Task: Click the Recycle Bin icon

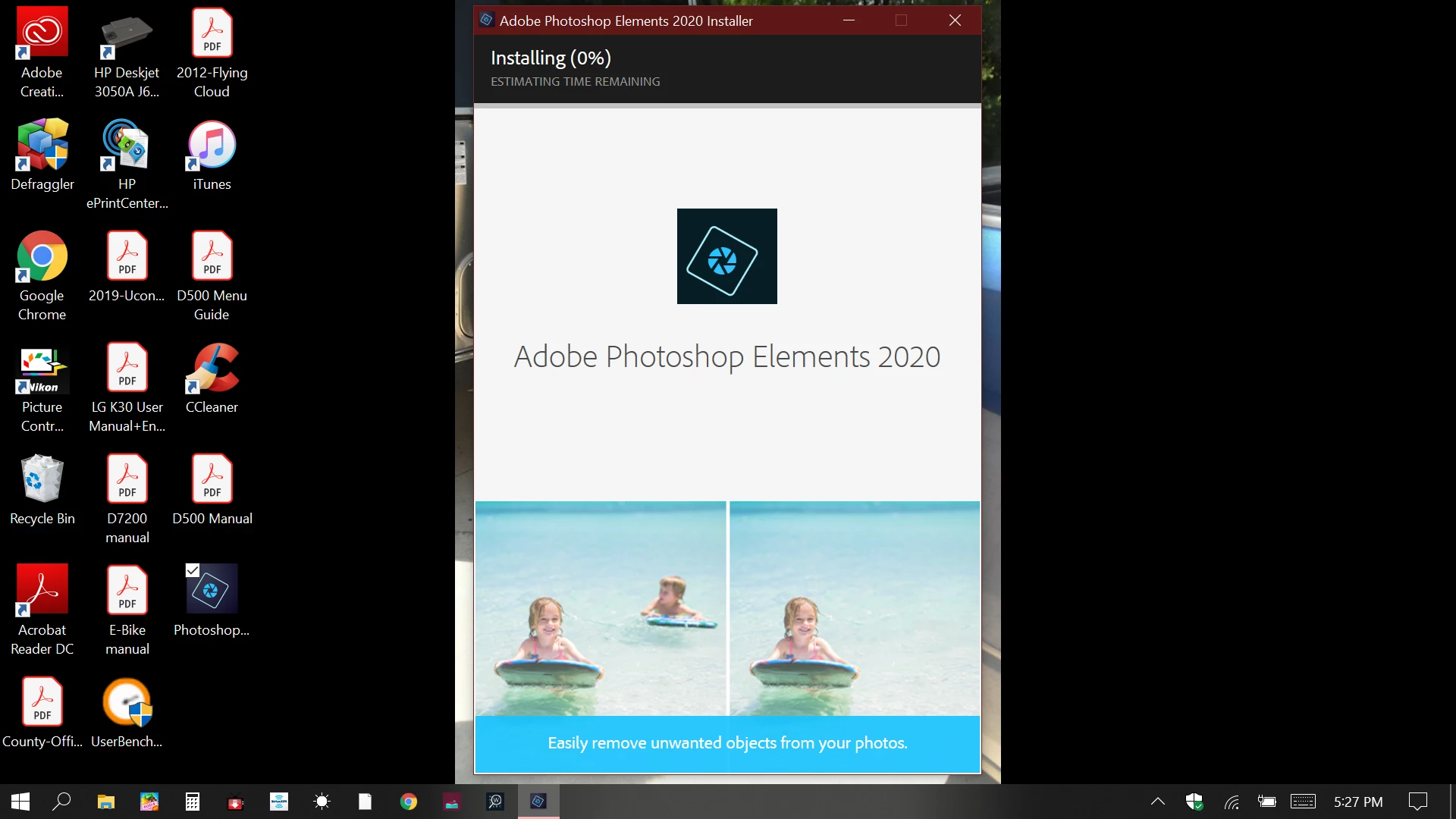Action: point(42,479)
